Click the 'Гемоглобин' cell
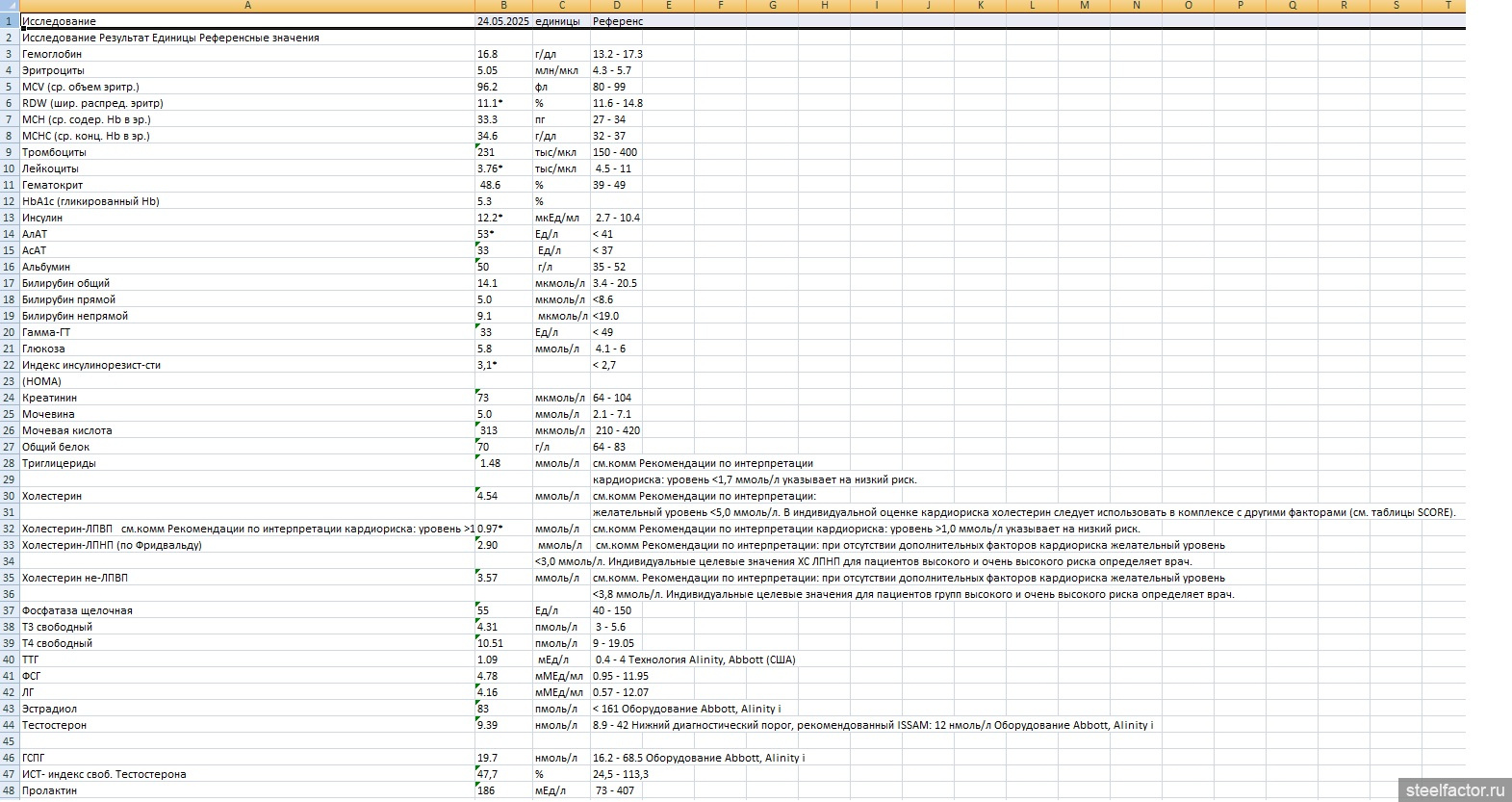1512x802 pixels. (x=247, y=54)
